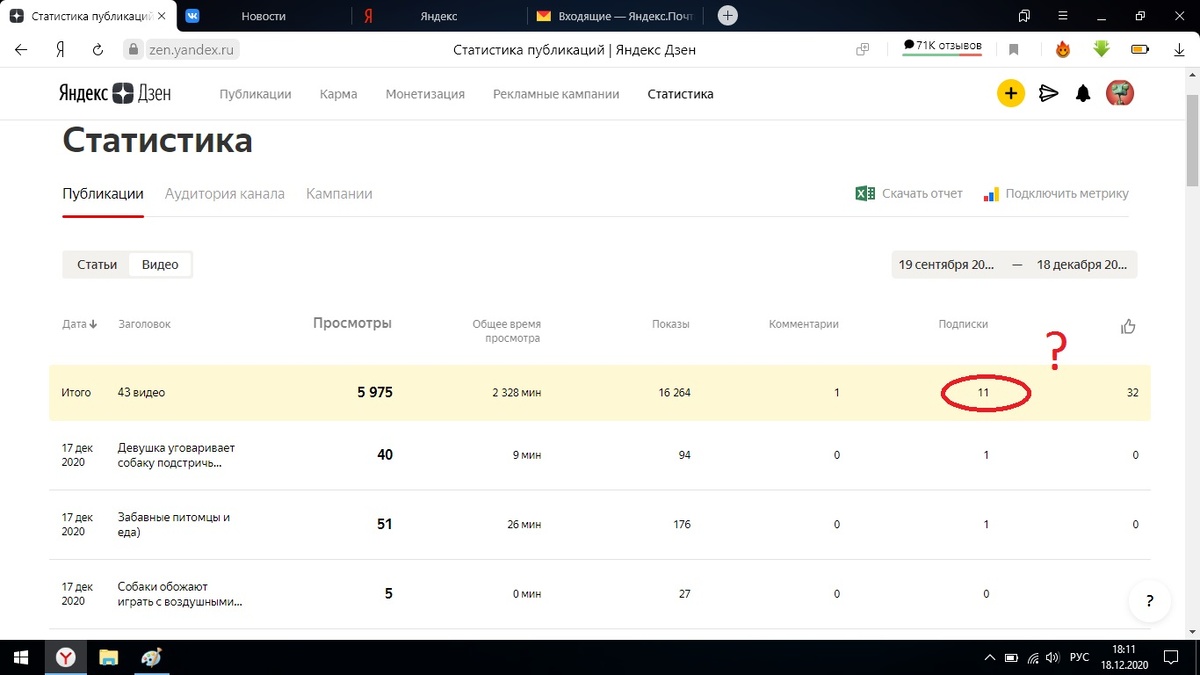Open the Монетизация menu item
1200x675 pixels.
(424, 93)
